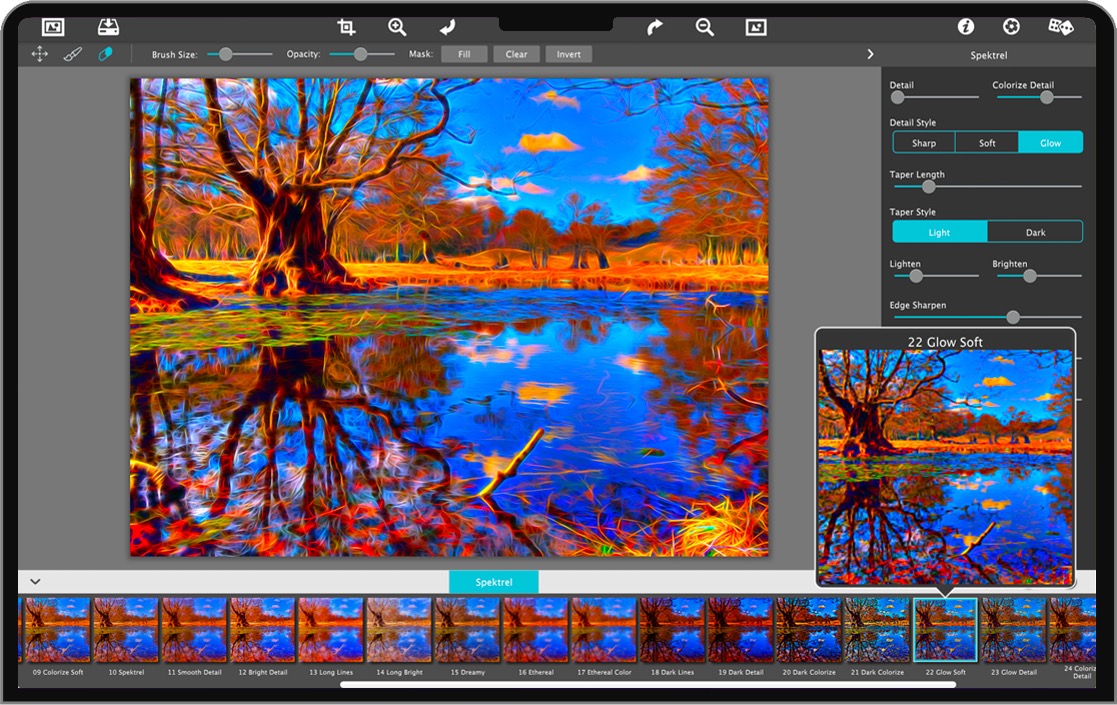
Task: Set Detail Style to Soft
Action: 987,143
